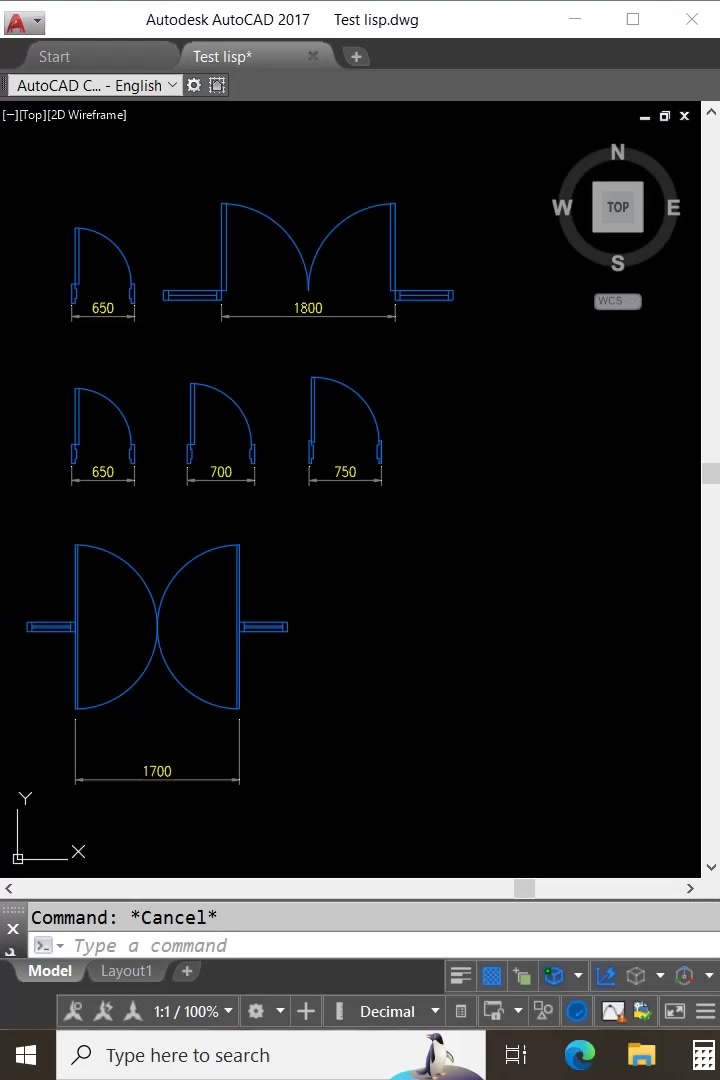Viewport: 720px width, 1080px height.
Task: Click the Lock UI icon
Action: (493, 1011)
